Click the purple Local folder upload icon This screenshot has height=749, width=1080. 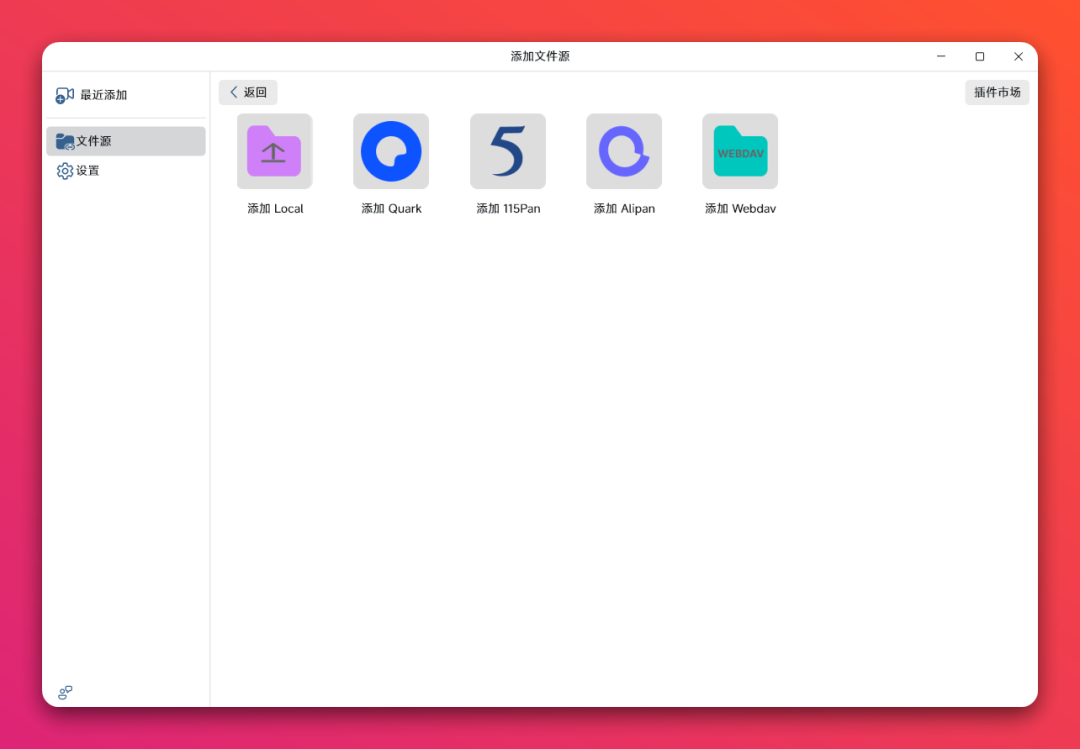(x=274, y=151)
